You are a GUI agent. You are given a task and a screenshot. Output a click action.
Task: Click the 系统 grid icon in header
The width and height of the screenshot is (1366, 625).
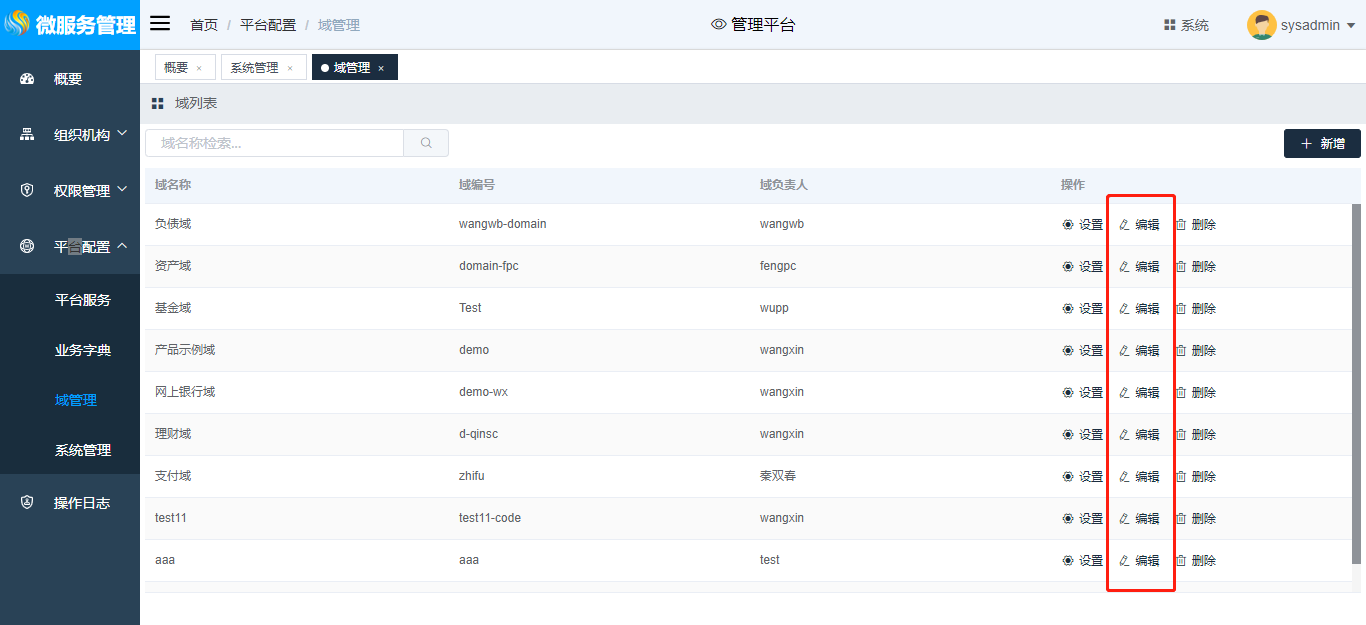coord(1169,25)
